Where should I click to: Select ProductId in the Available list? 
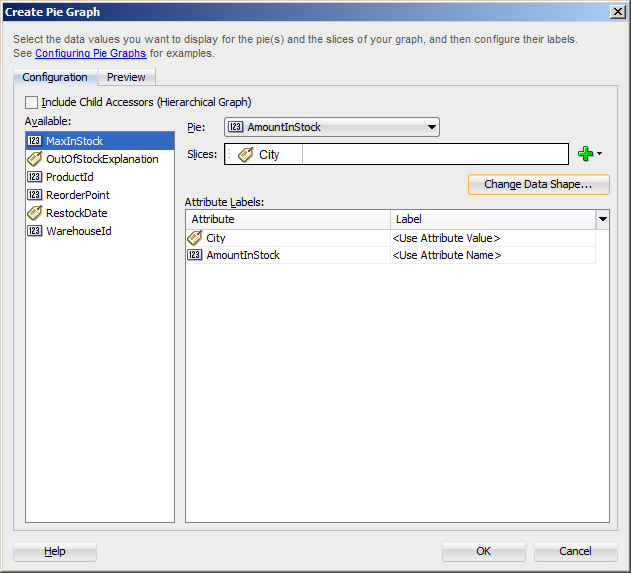tap(100, 177)
